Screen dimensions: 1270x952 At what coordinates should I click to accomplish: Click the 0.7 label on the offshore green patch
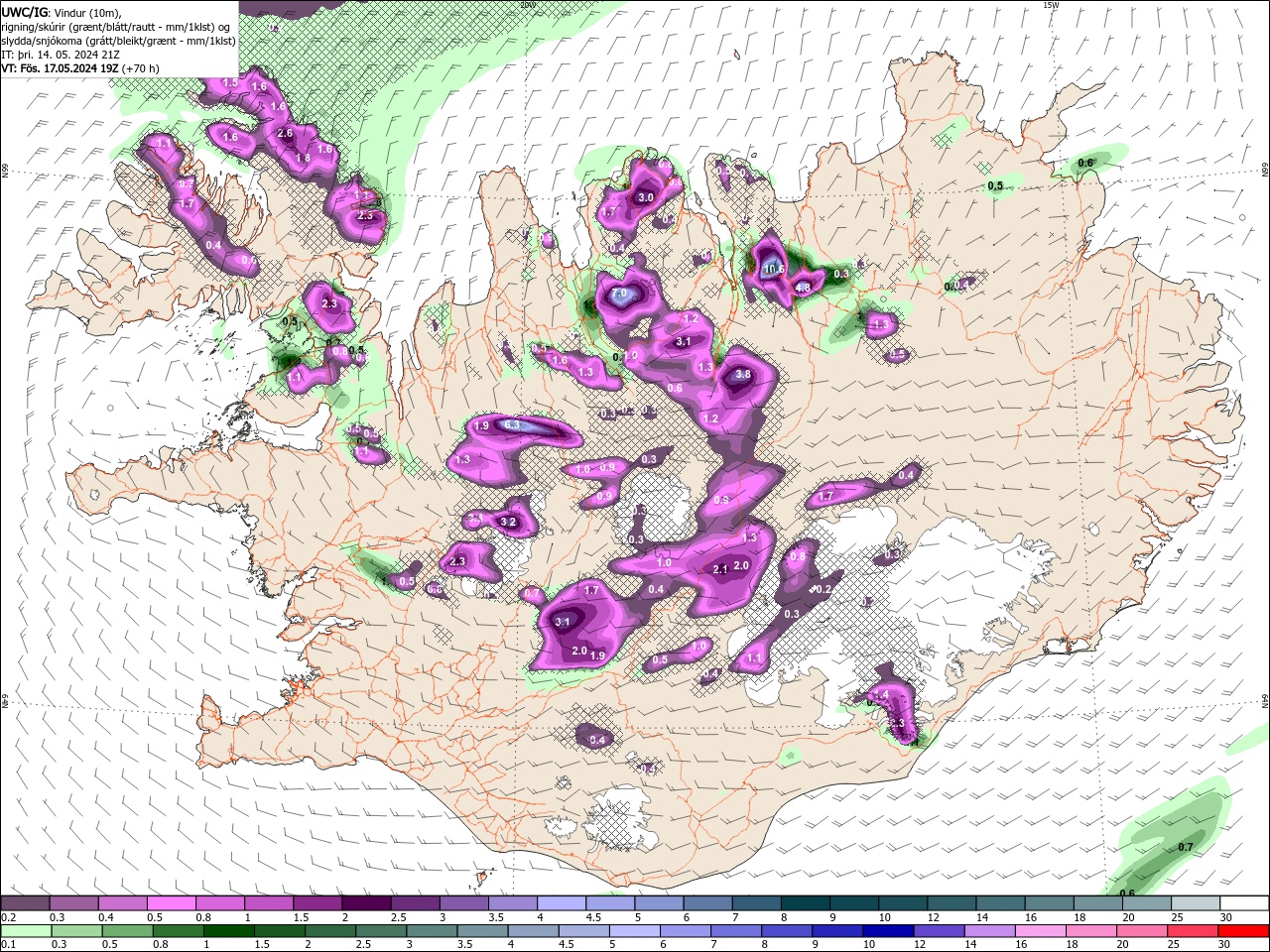[x=1185, y=847]
